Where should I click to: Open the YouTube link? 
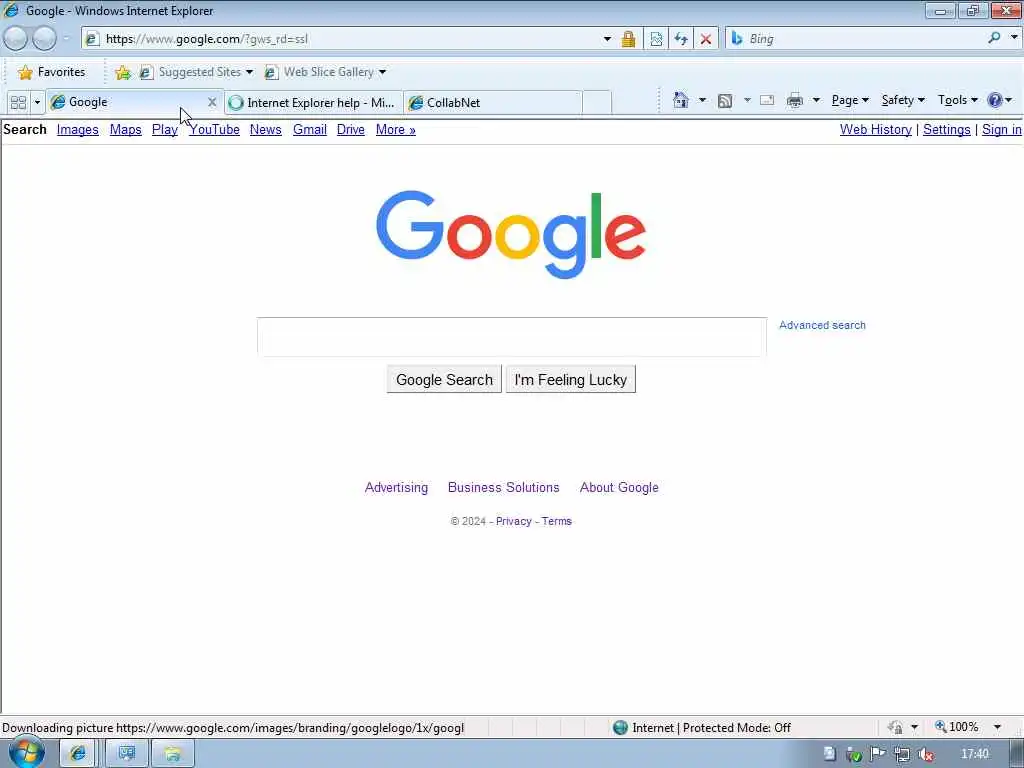pos(214,129)
